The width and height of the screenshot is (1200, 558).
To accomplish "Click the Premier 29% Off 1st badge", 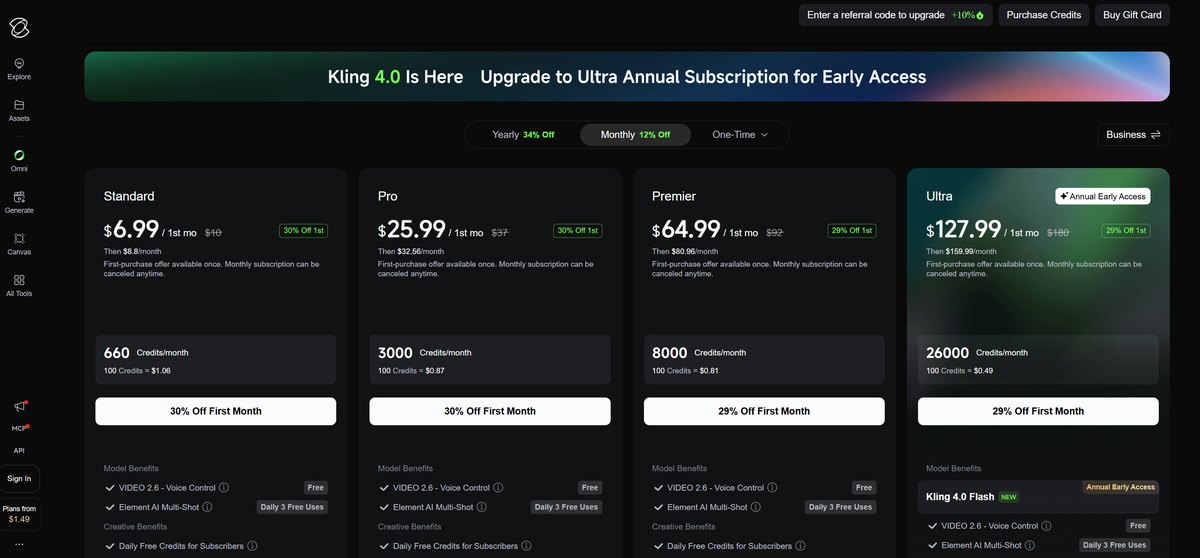I will [x=851, y=231].
